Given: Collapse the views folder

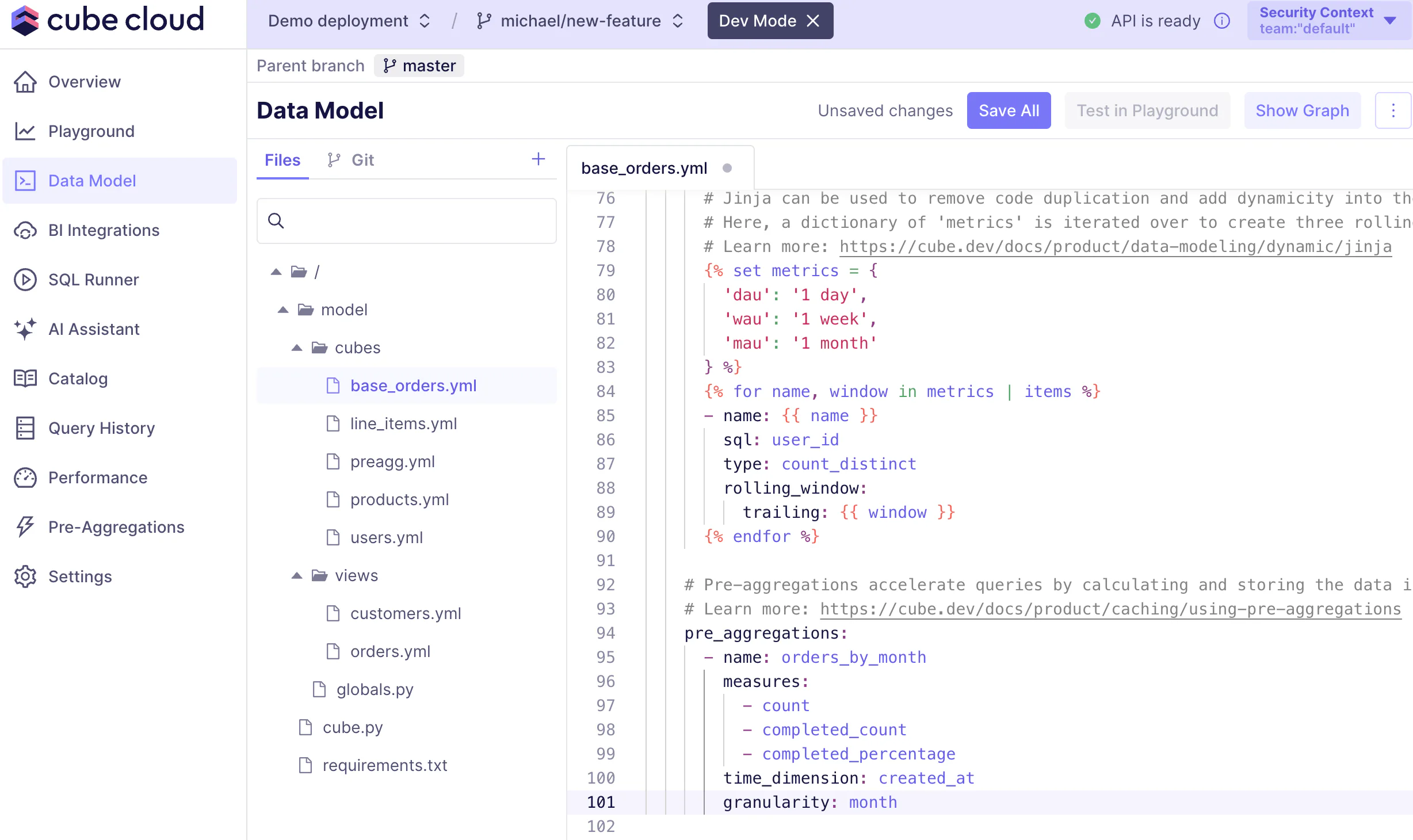Looking at the screenshot, I should pos(297,575).
